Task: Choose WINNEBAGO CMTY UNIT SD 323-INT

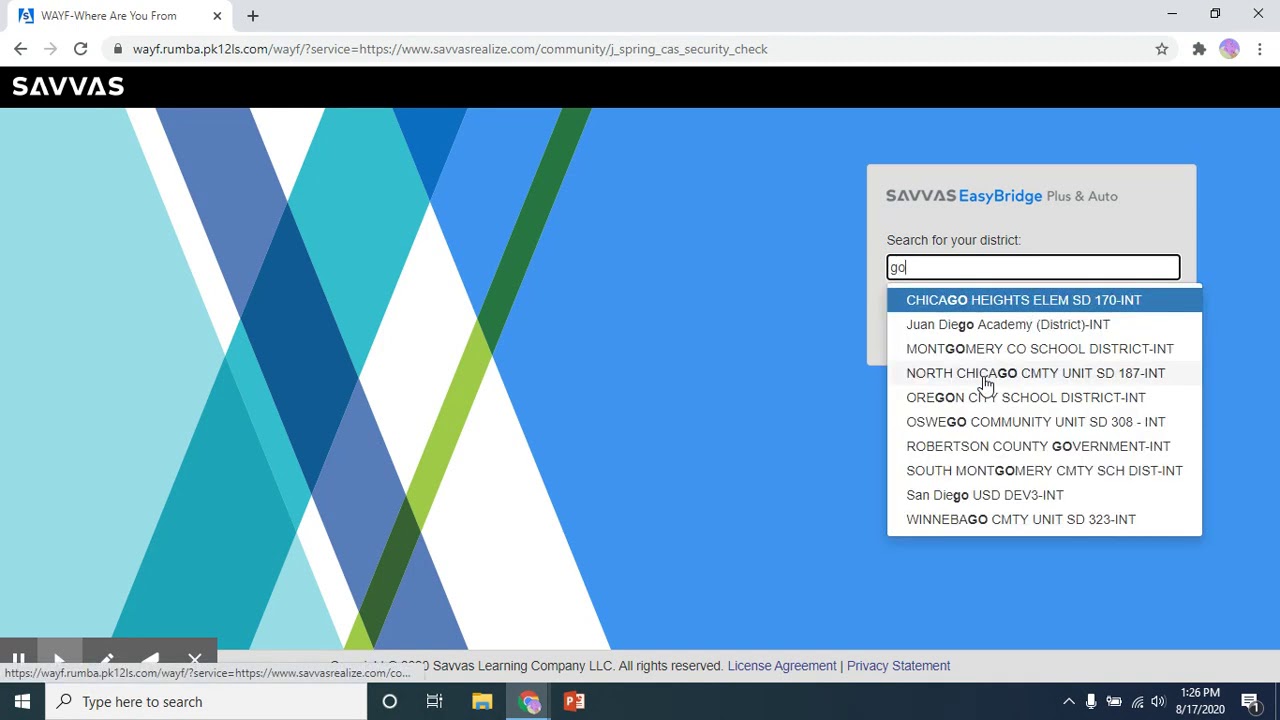Action: coord(1044,519)
